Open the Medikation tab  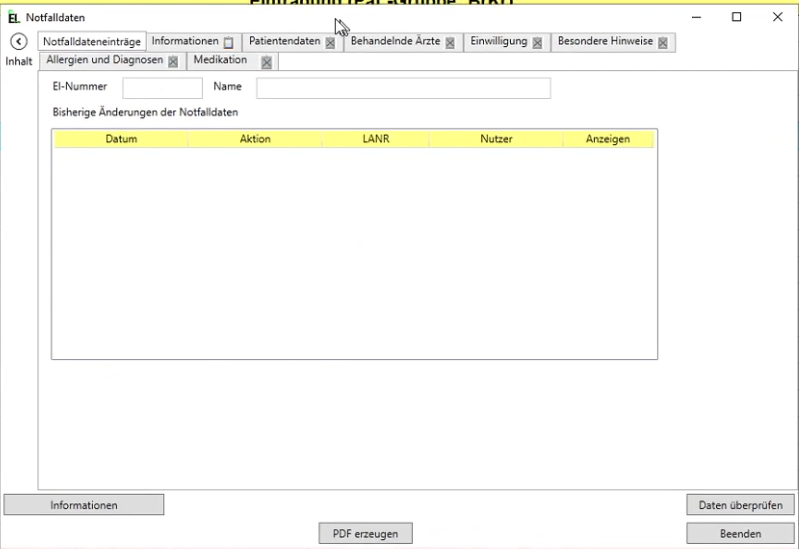(x=220, y=61)
